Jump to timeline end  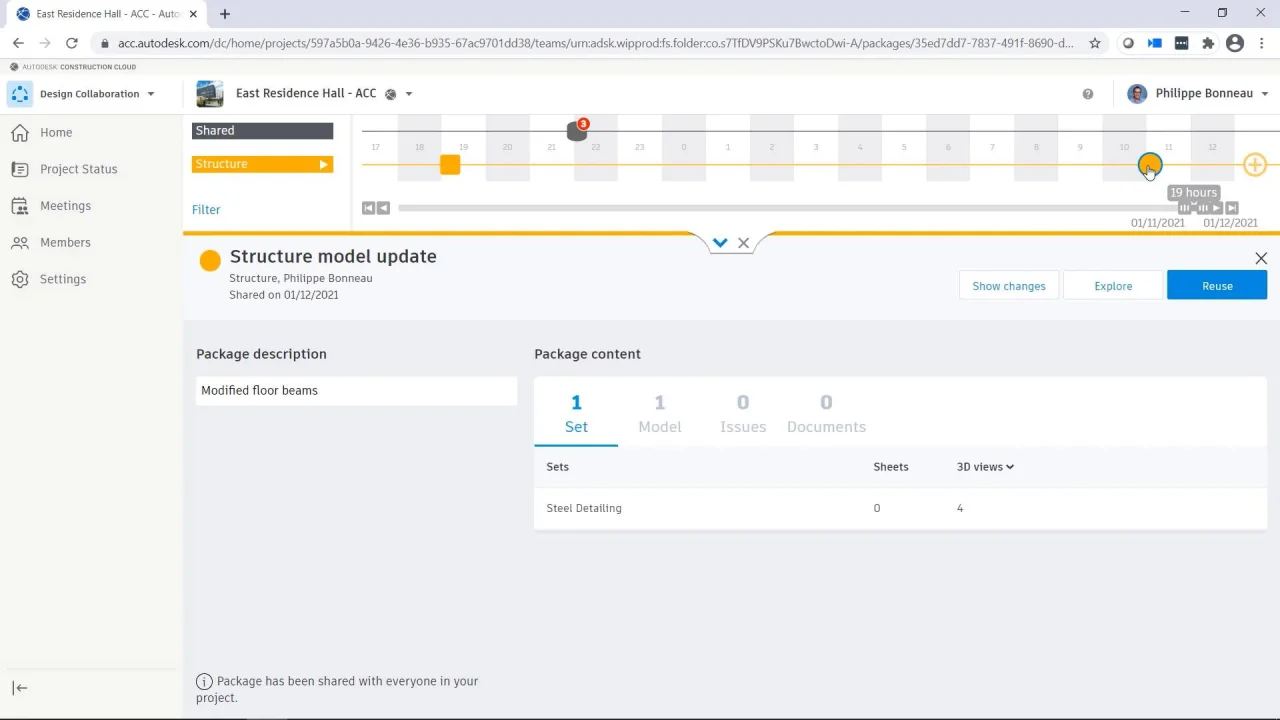[x=1232, y=208]
